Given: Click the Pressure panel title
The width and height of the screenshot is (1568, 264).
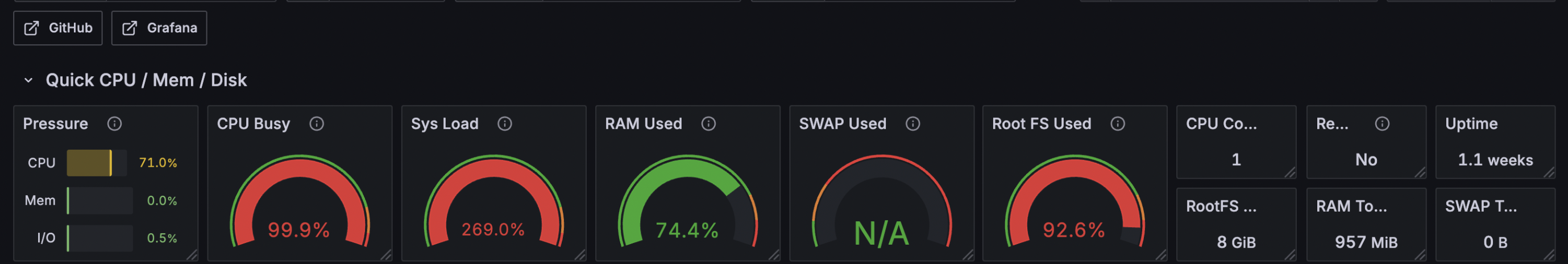Looking at the screenshot, I should click(55, 124).
